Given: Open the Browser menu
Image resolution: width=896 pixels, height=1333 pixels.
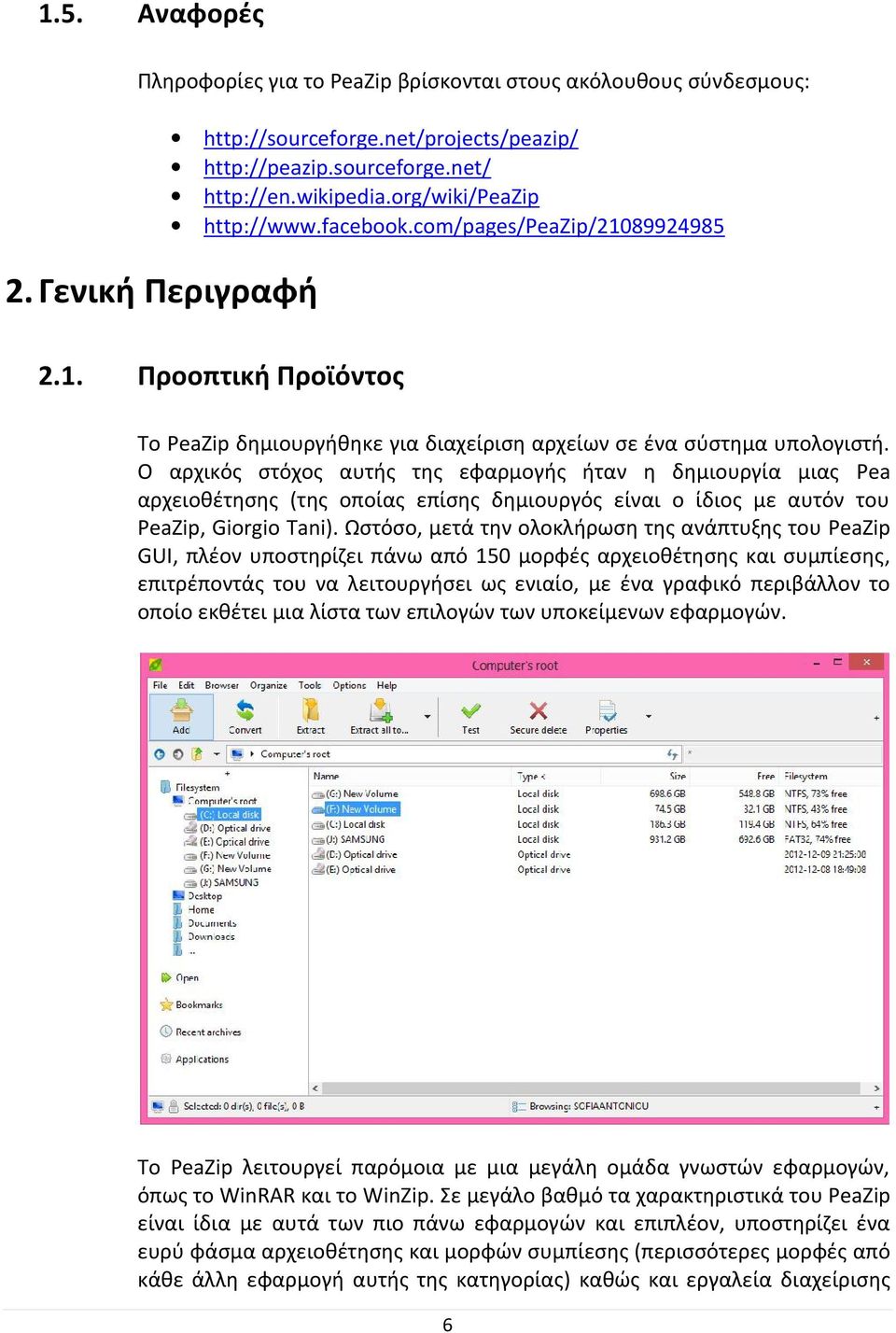Looking at the screenshot, I should pyautogui.click(x=222, y=685).
